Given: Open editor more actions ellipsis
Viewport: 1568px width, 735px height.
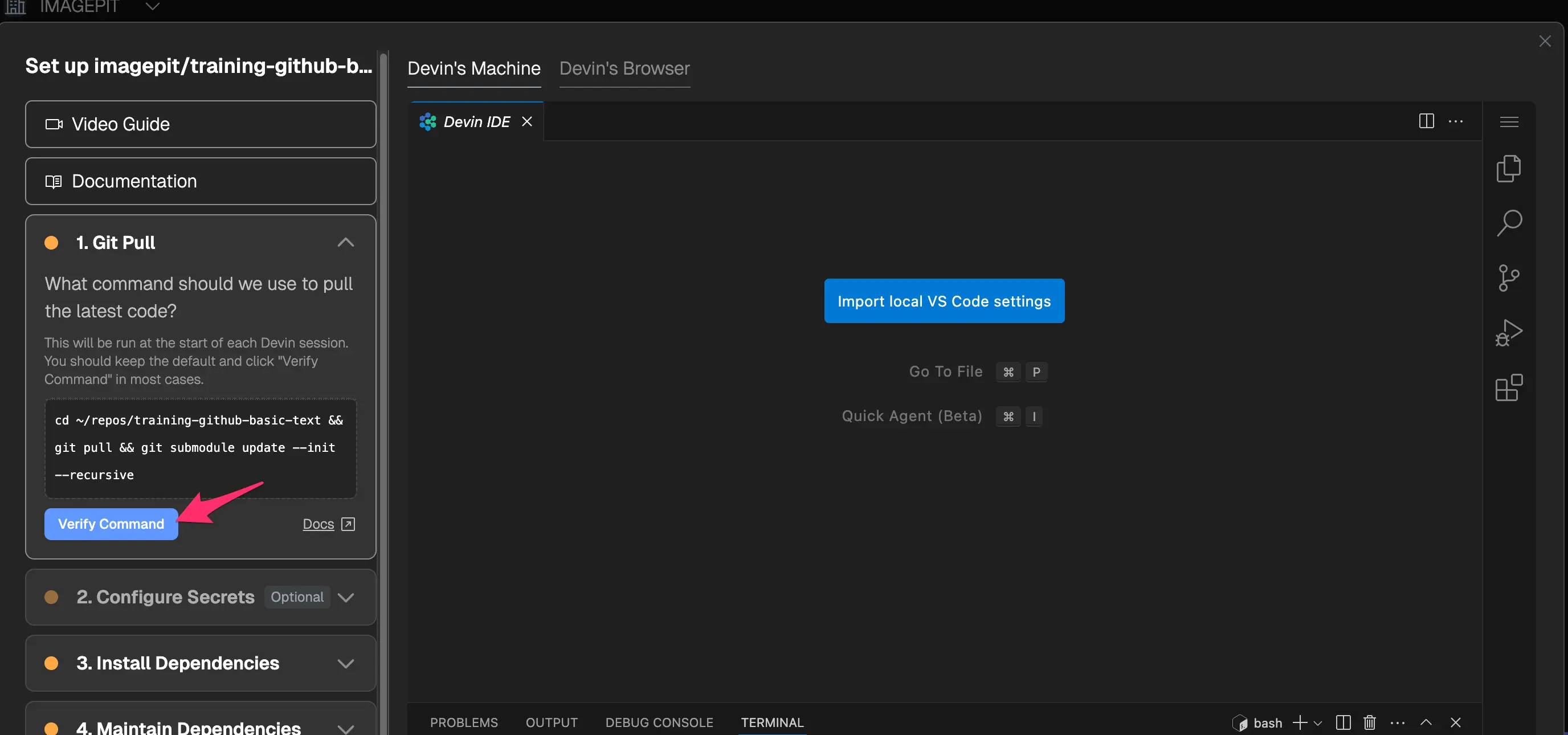Looking at the screenshot, I should click(1455, 121).
